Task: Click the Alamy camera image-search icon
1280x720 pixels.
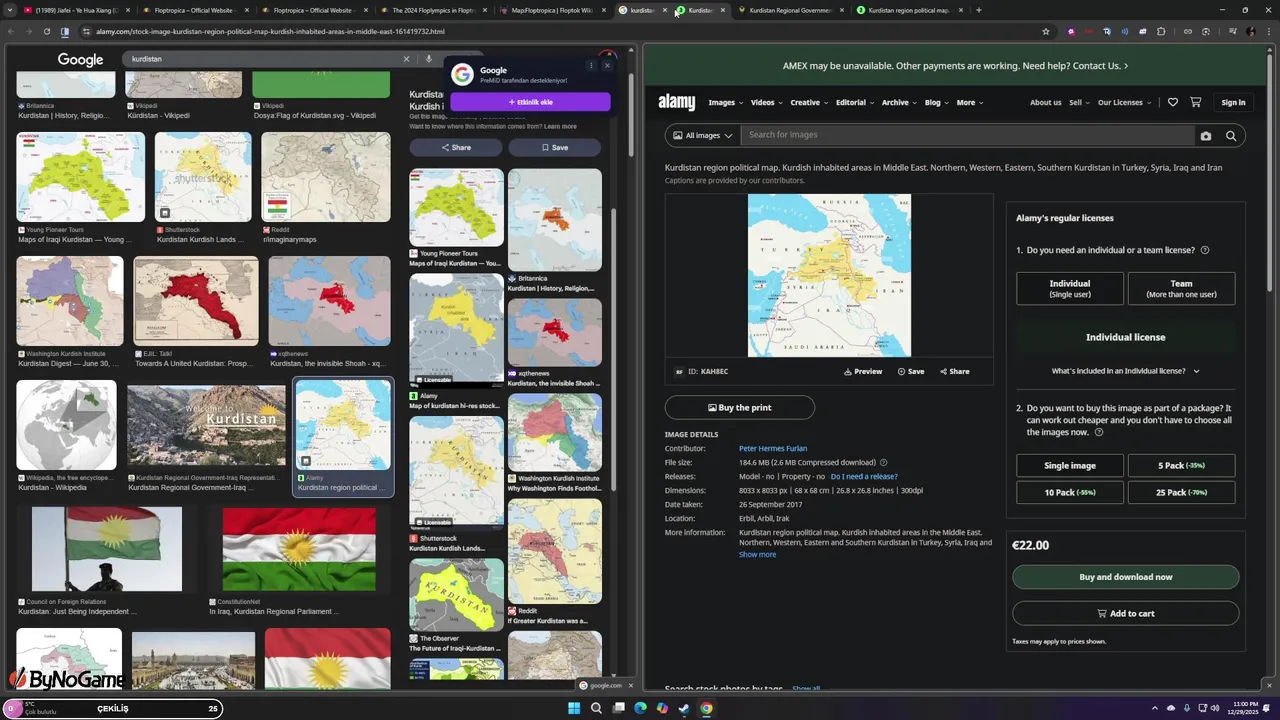Action: click(1205, 136)
